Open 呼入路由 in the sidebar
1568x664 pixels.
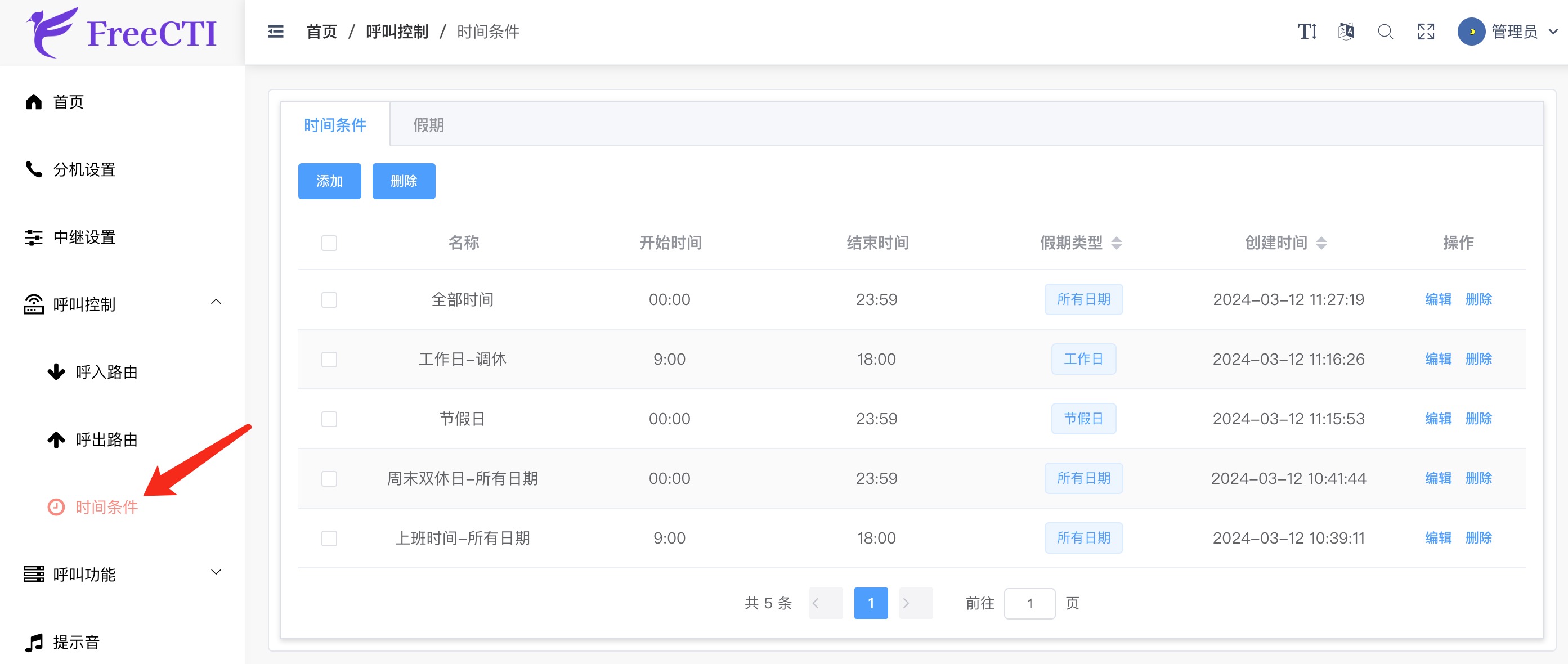click(106, 372)
